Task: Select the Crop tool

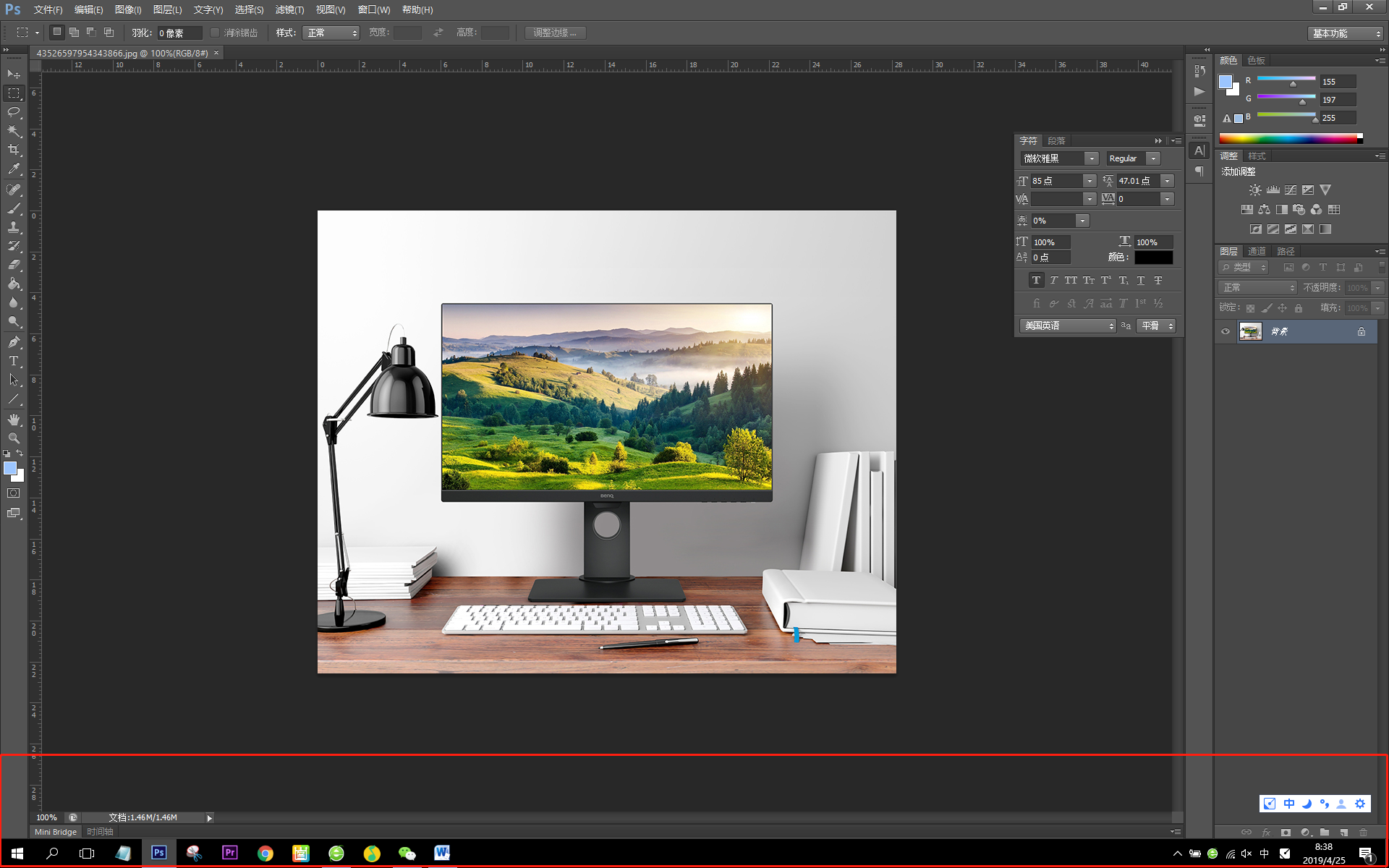Action: 14,150
